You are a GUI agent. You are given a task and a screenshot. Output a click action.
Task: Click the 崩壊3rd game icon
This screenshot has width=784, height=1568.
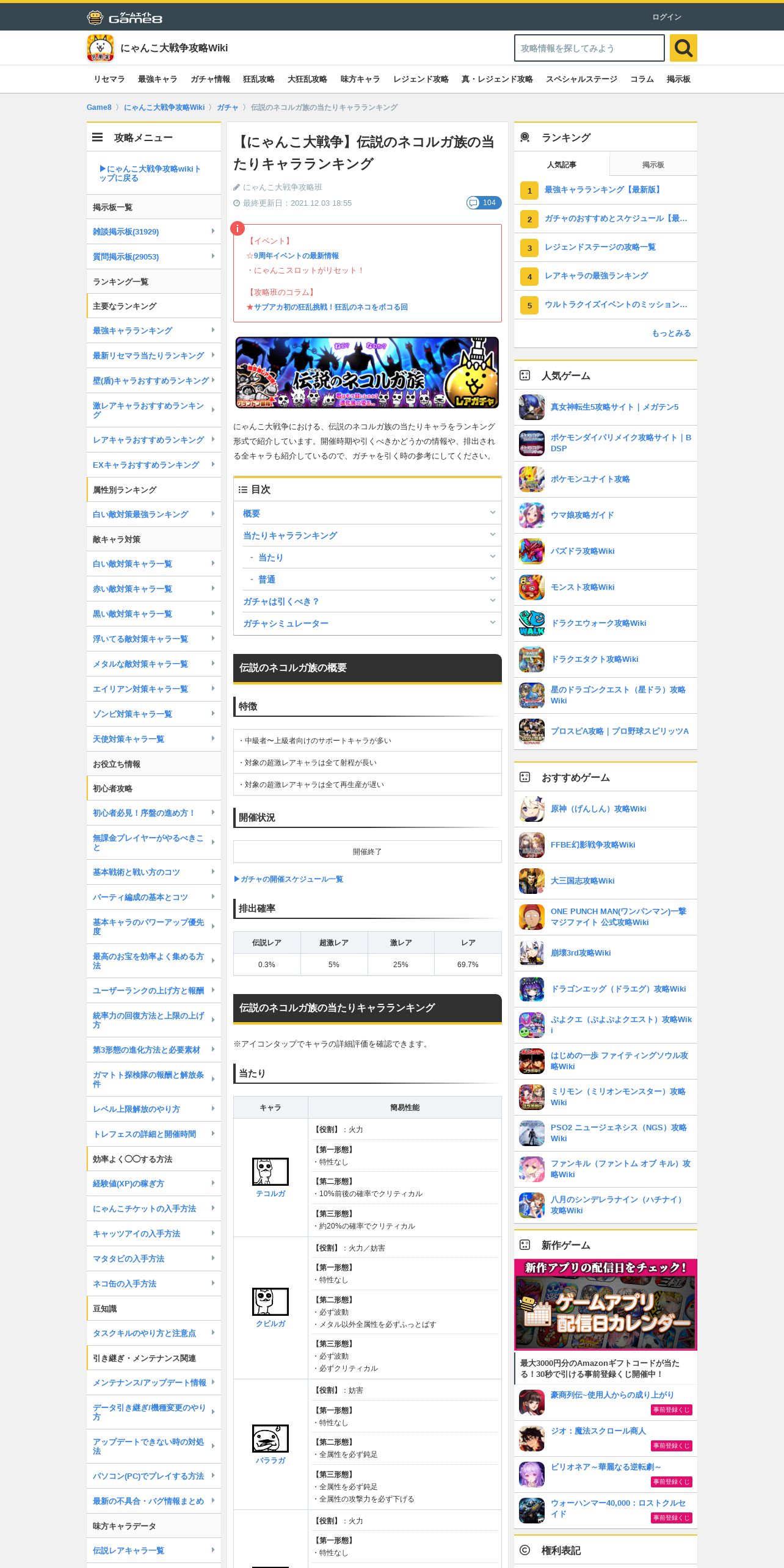point(532,953)
